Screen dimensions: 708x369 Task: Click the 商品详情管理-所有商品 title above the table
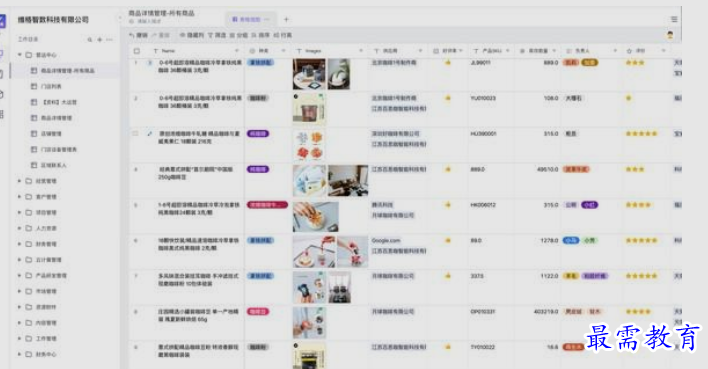162,13
